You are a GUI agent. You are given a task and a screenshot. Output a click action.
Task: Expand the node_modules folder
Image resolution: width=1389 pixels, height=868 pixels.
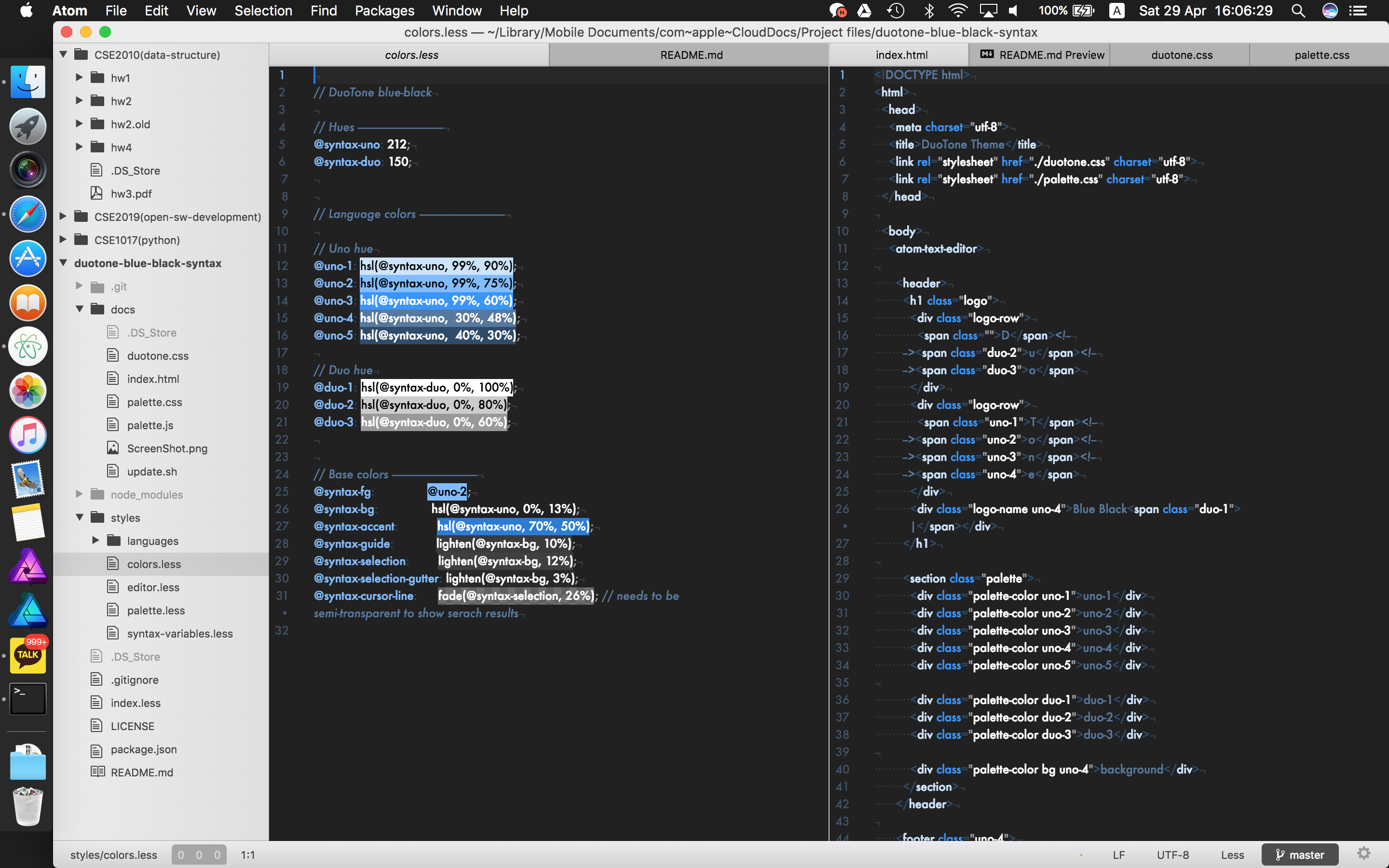pos(80,494)
